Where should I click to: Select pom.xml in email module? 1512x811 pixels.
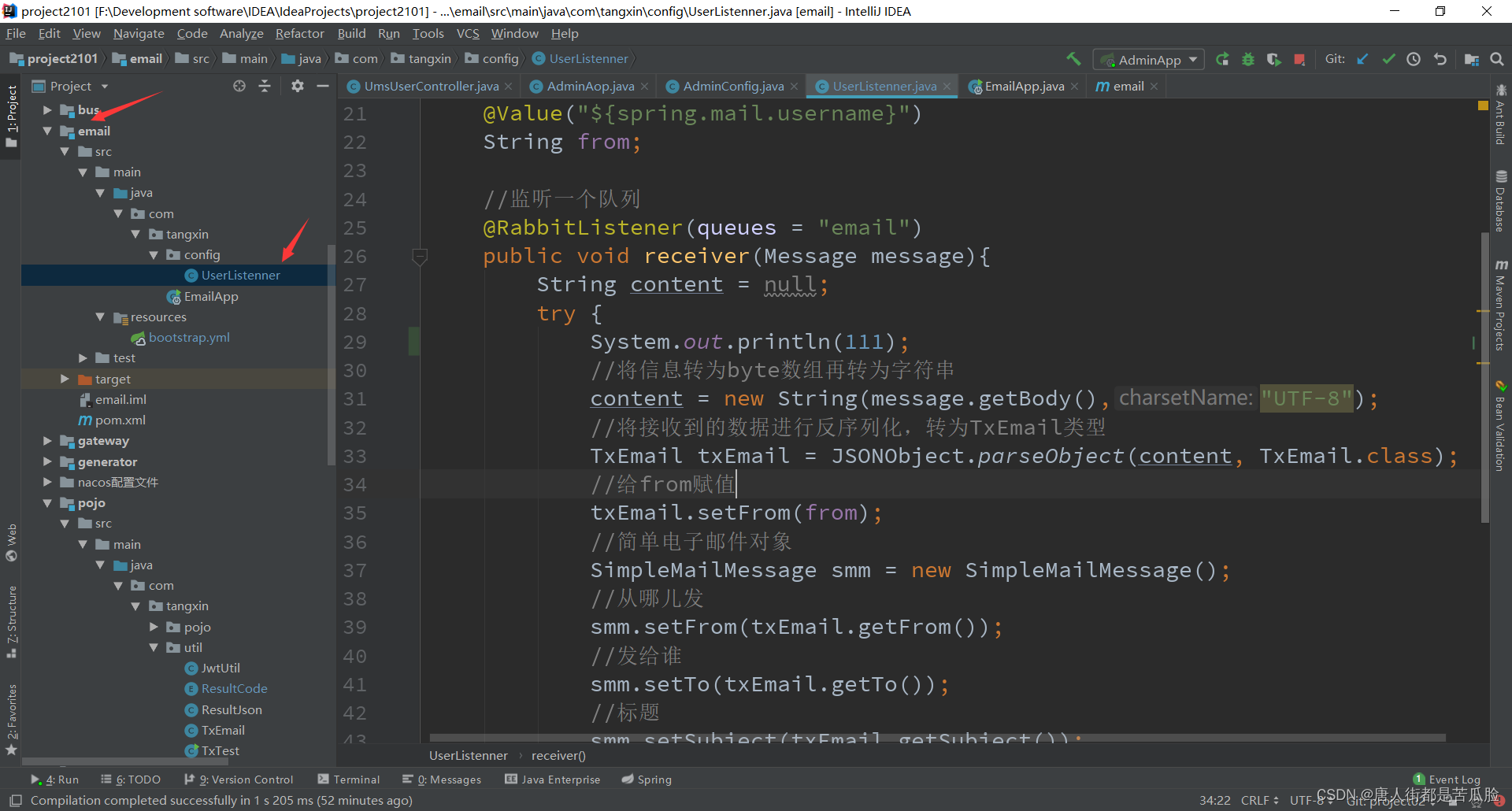click(120, 420)
